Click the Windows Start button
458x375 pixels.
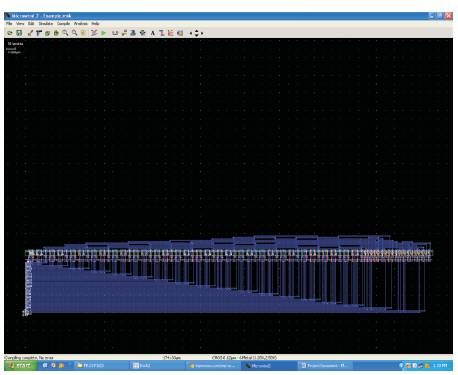pos(21,365)
